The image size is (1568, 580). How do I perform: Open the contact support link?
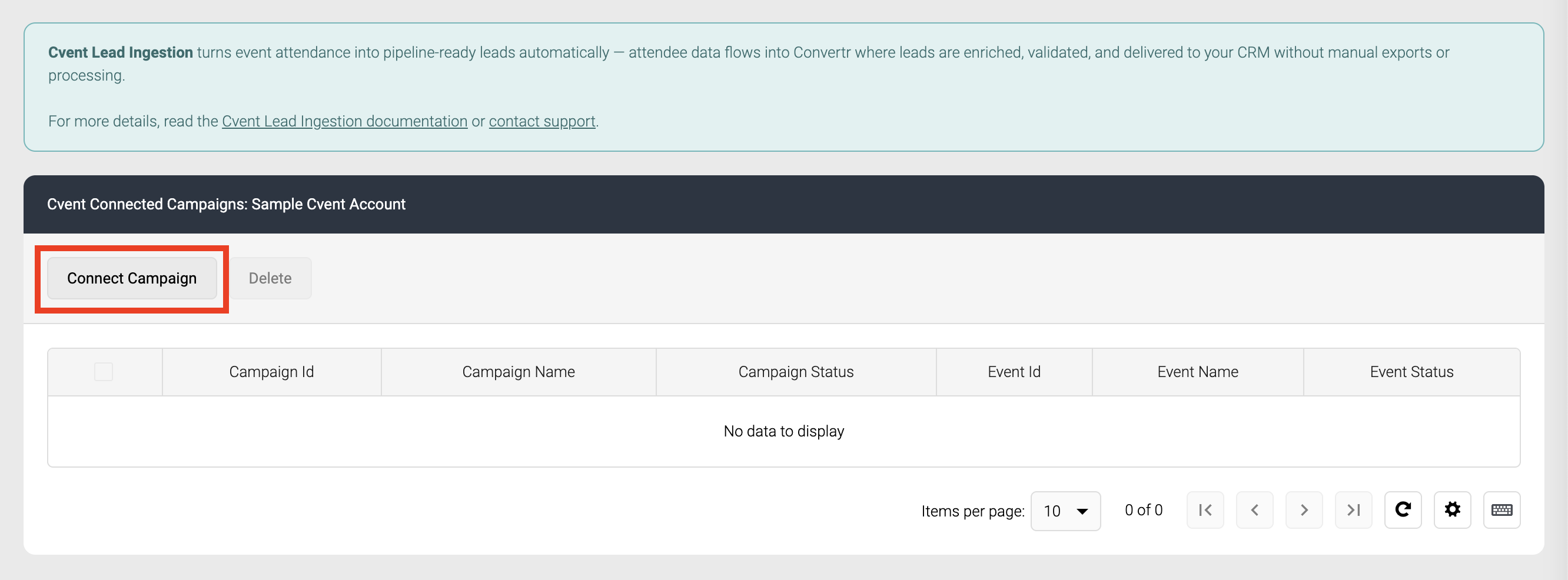click(542, 121)
